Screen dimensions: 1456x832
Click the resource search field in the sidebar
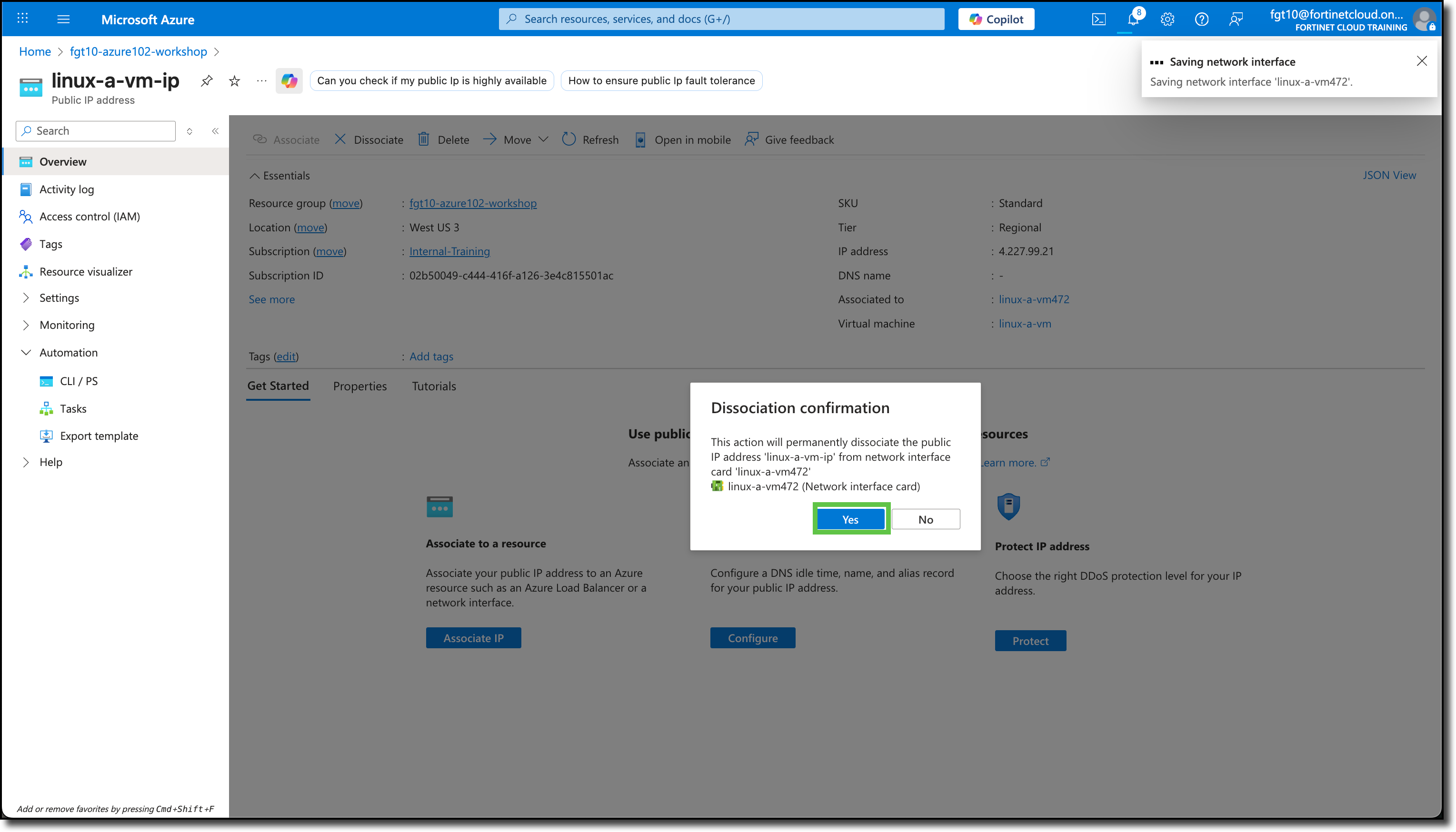(x=95, y=131)
